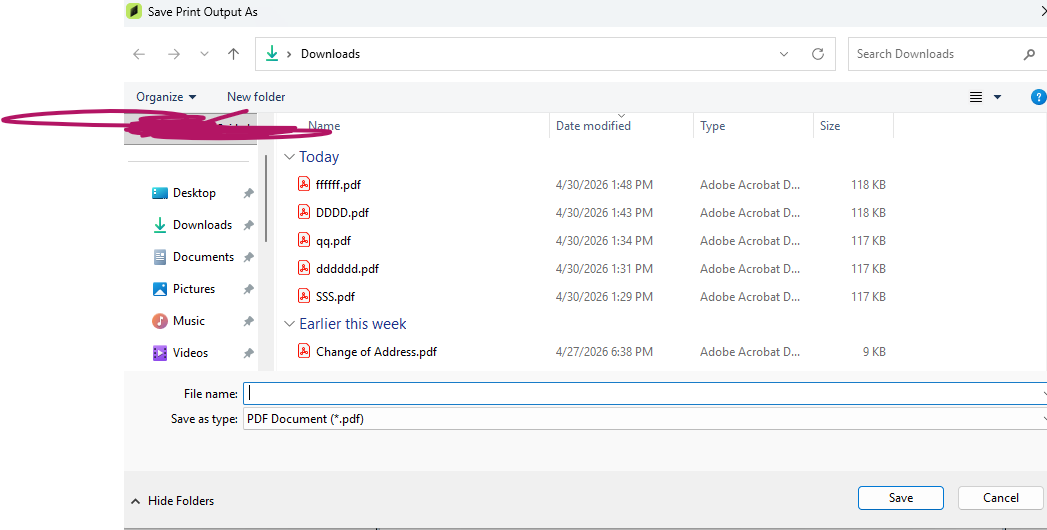Change view using the view icon
1047x530 pixels.
coord(976,97)
